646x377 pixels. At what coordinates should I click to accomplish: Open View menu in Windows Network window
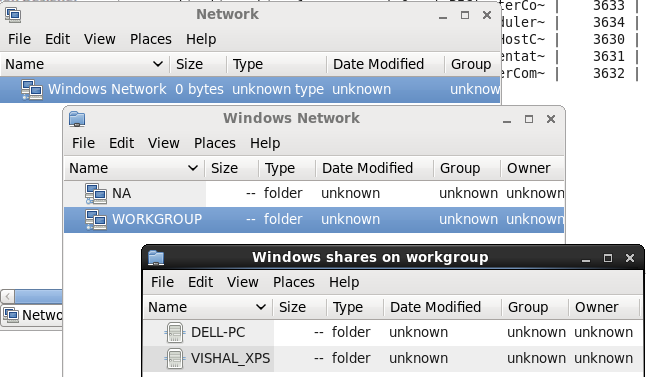[x=164, y=143]
